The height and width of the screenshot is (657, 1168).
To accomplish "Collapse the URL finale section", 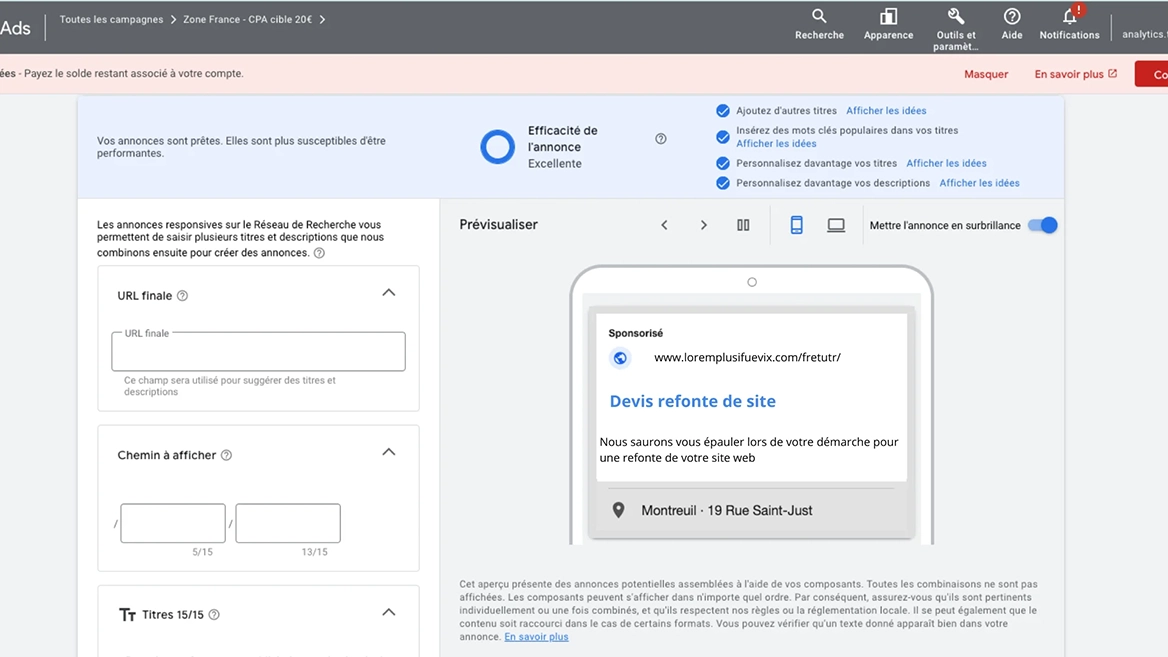I will pyautogui.click(x=389, y=293).
